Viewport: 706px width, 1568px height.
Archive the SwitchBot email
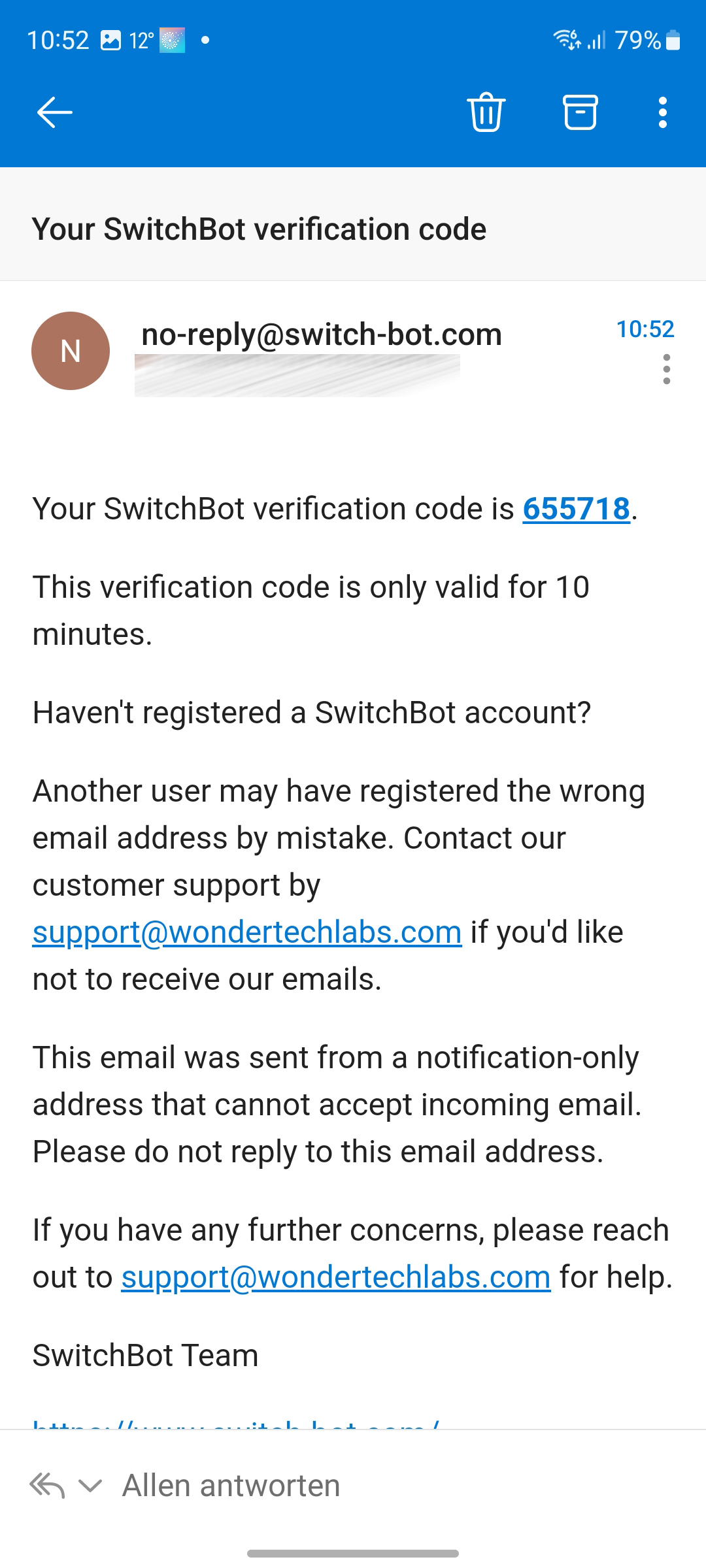tap(580, 112)
